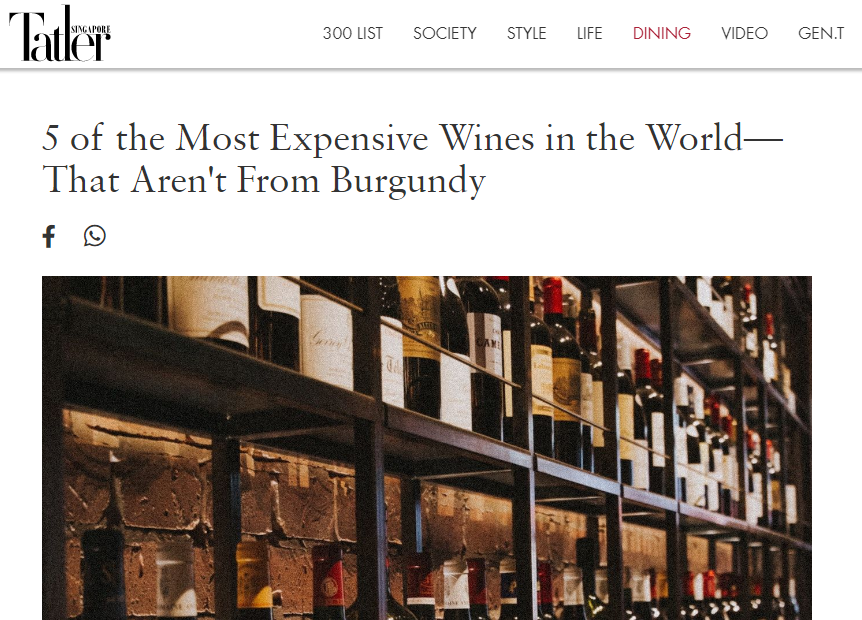Go home via the Tatler logo
862x620 pixels.
(x=59, y=34)
